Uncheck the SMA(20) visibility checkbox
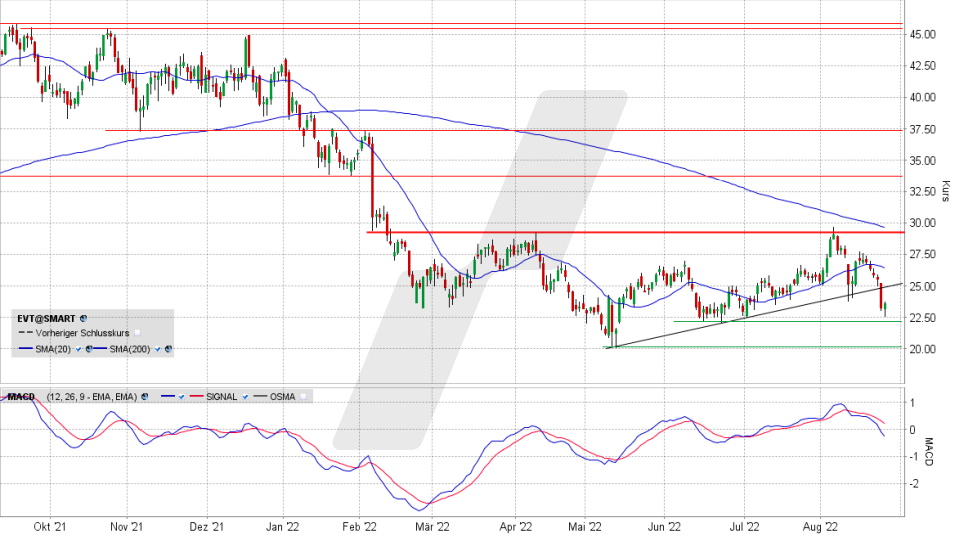The height and width of the screenshot is (540, 960). 78,349
